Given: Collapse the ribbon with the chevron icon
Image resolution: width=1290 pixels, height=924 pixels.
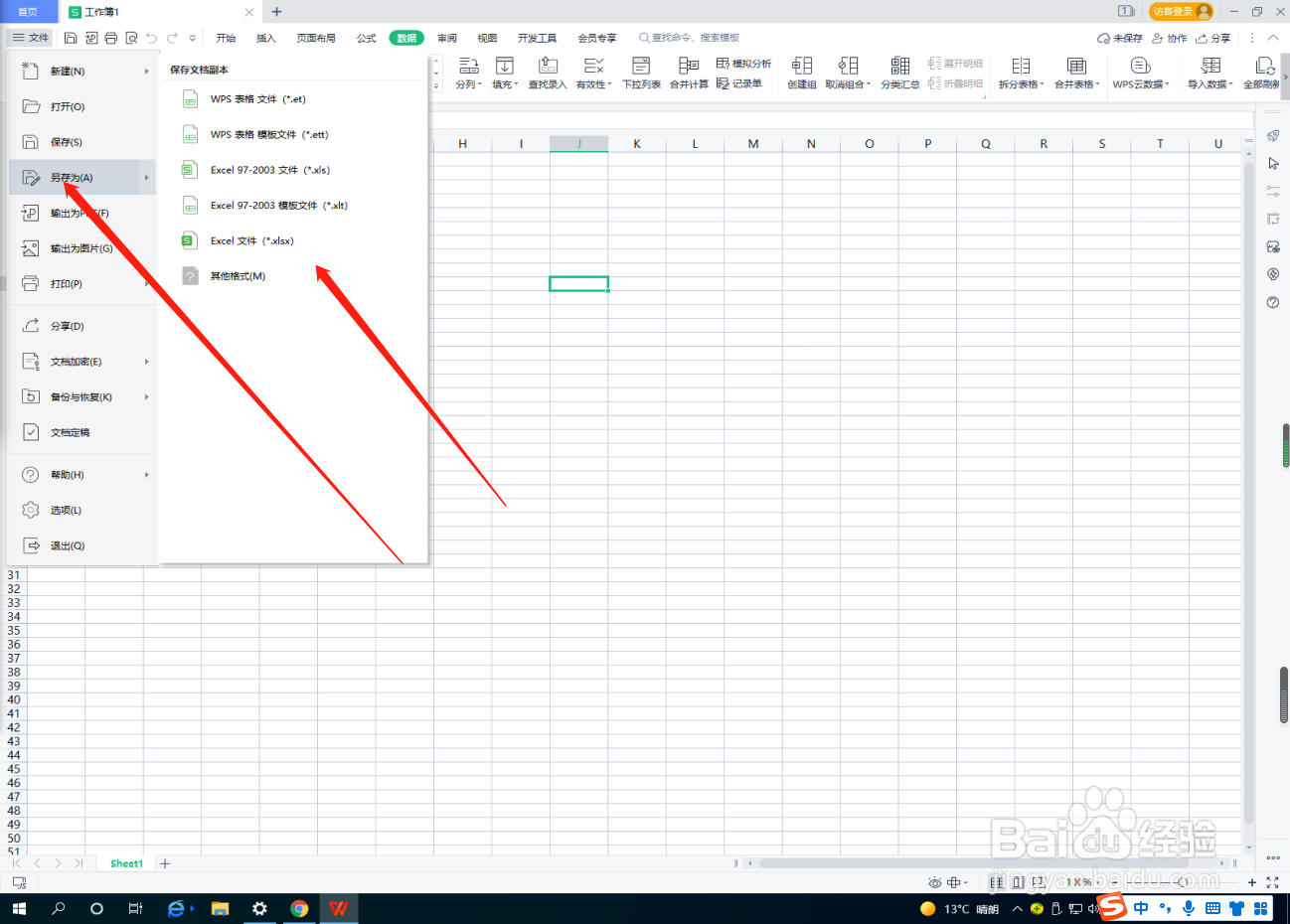Looking at the screenshot, I should (1273, 38).
